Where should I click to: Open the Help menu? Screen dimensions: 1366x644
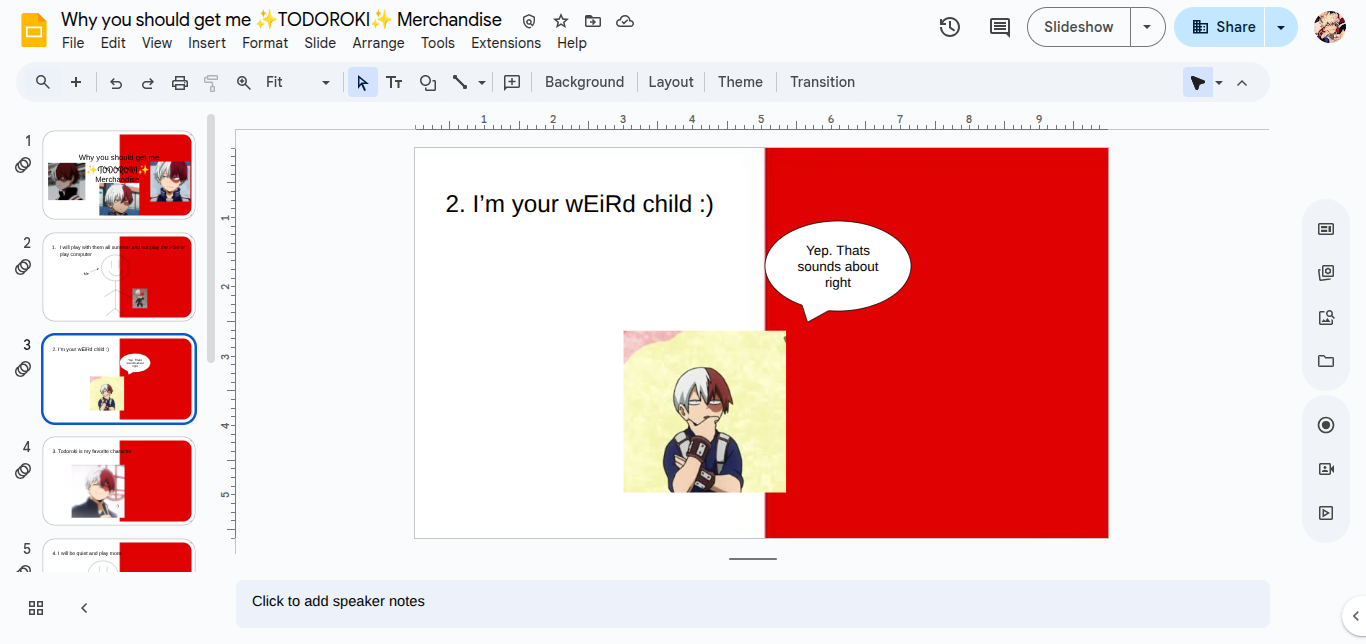(x=572, y=43)
